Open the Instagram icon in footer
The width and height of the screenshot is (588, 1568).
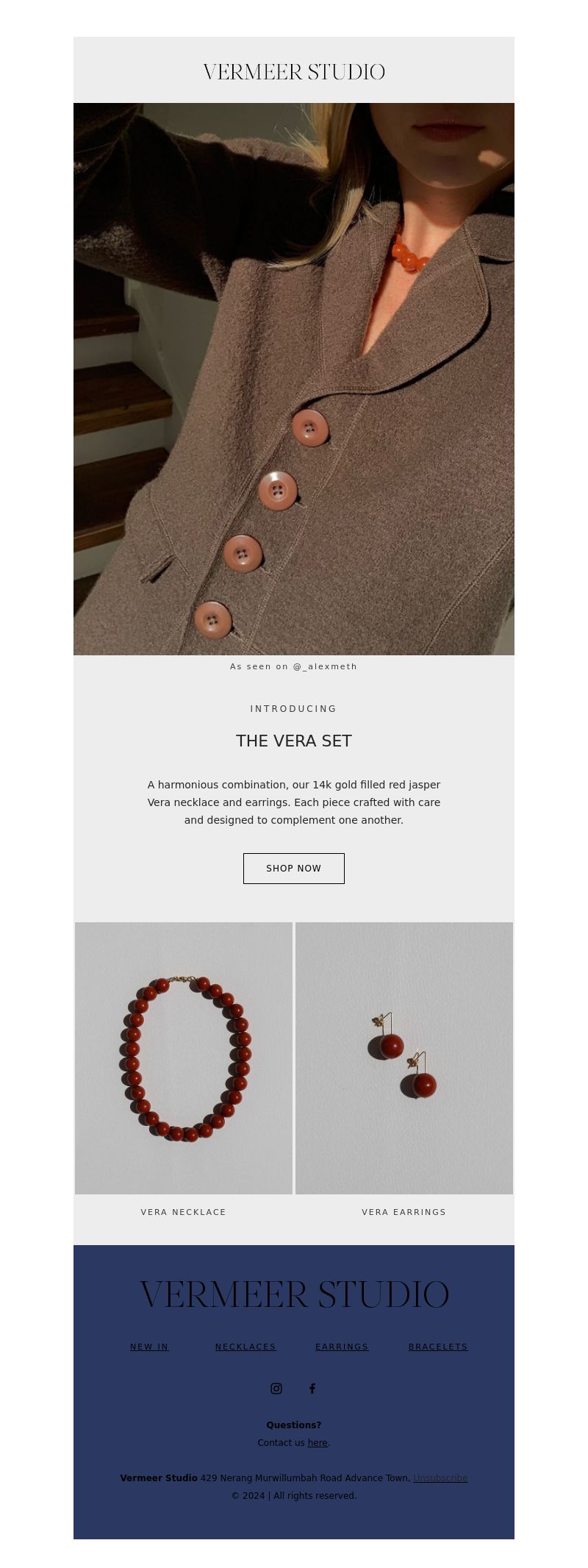point(276,1389)
